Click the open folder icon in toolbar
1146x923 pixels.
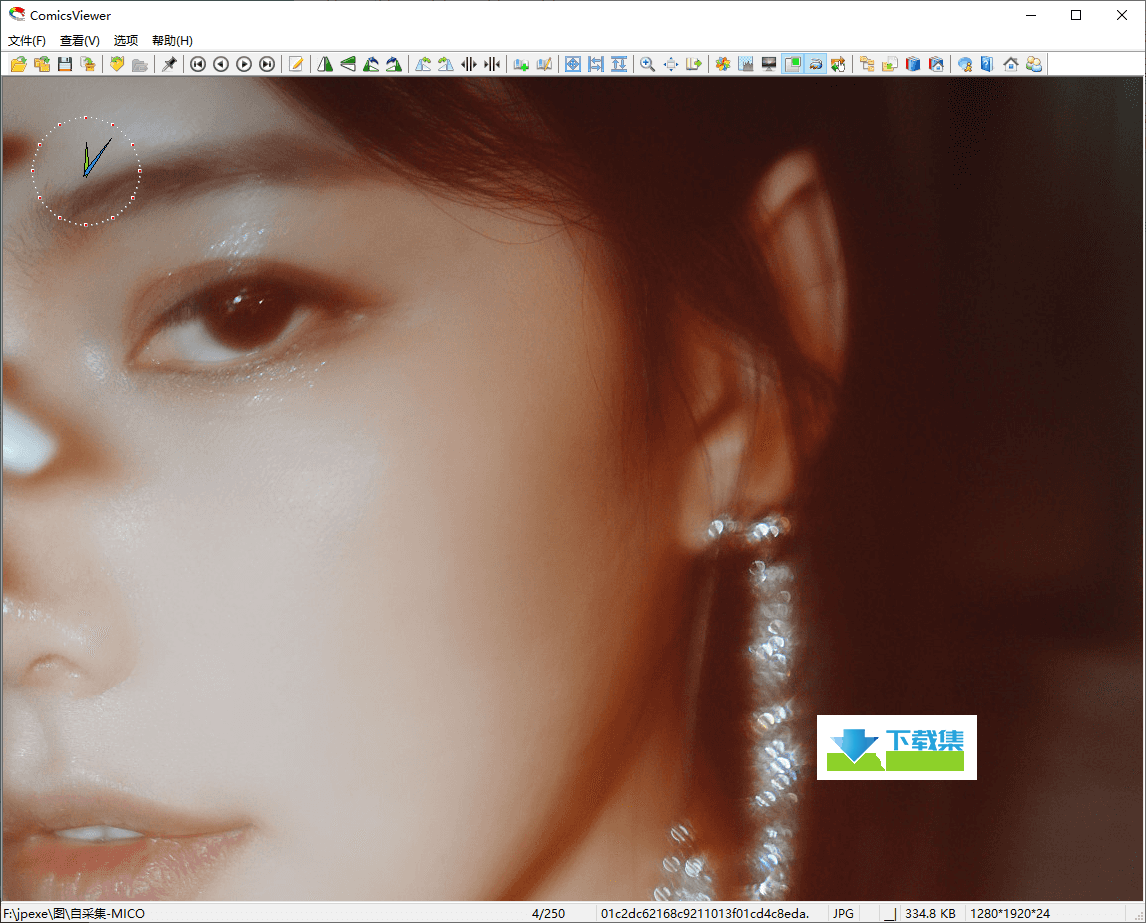[x=19, y=64]
